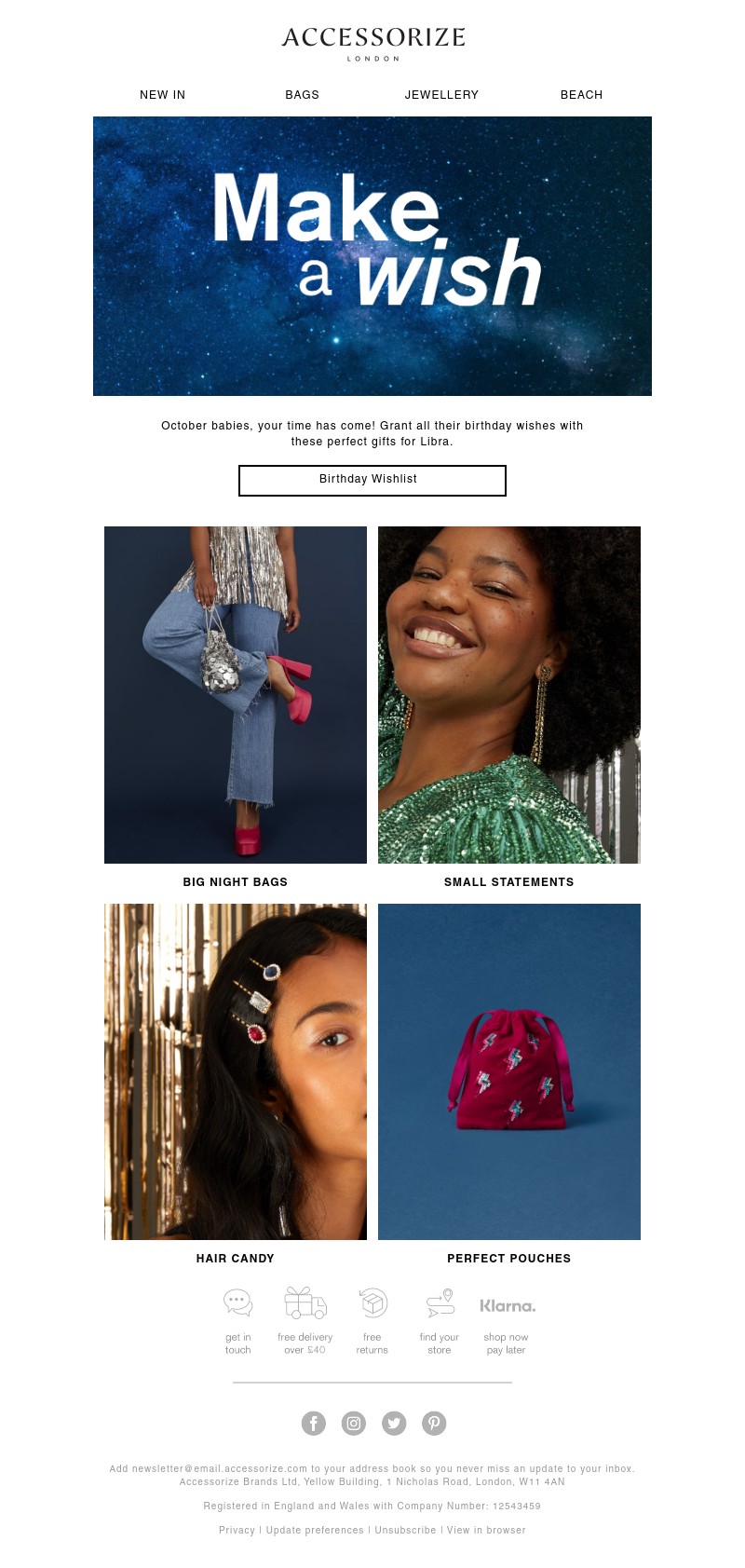The image size is (745, 1568).
Task: Open the Instagram social icon
Action: [x=354, y=1423]
